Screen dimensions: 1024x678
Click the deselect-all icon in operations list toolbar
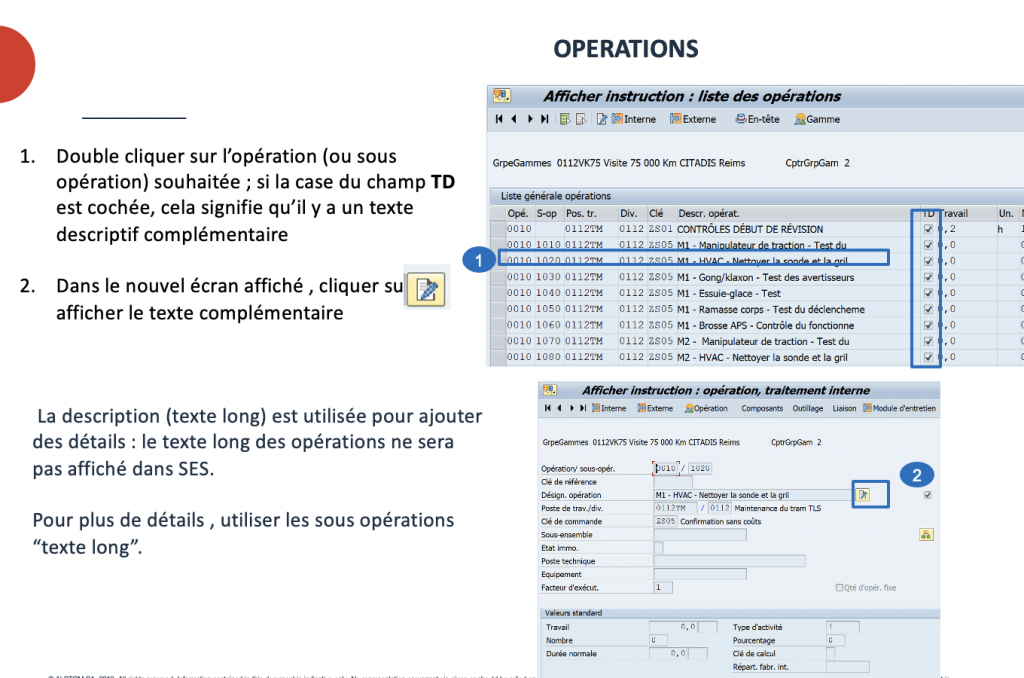(x=581, y=119)
